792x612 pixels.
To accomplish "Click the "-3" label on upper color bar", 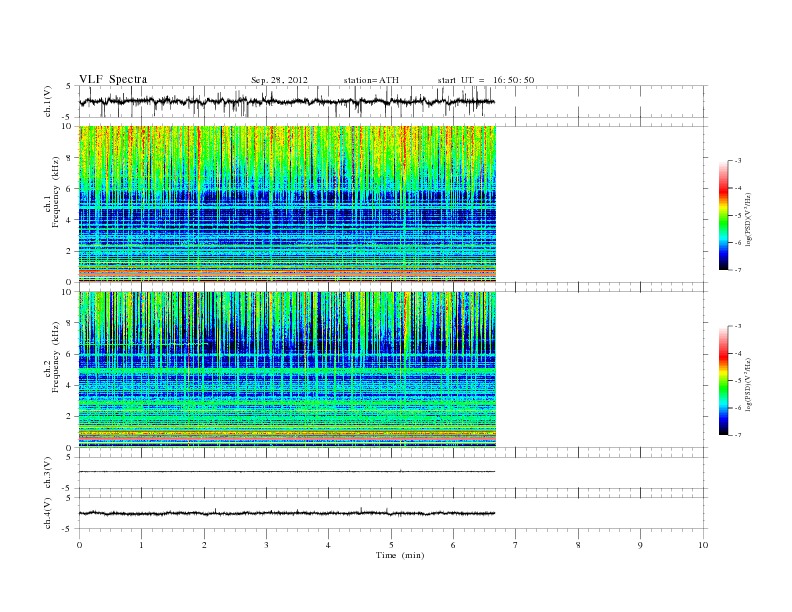I will pos(738,161).
